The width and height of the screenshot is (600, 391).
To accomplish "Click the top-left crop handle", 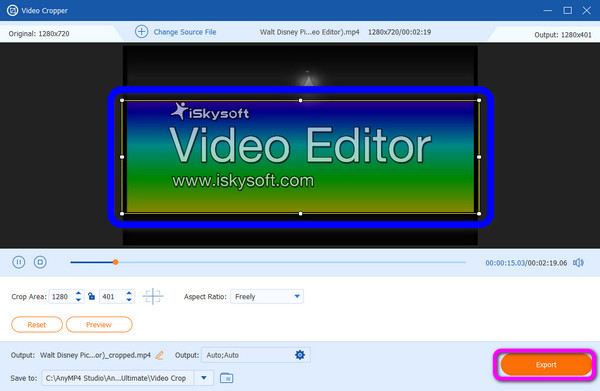I will 122,100.
